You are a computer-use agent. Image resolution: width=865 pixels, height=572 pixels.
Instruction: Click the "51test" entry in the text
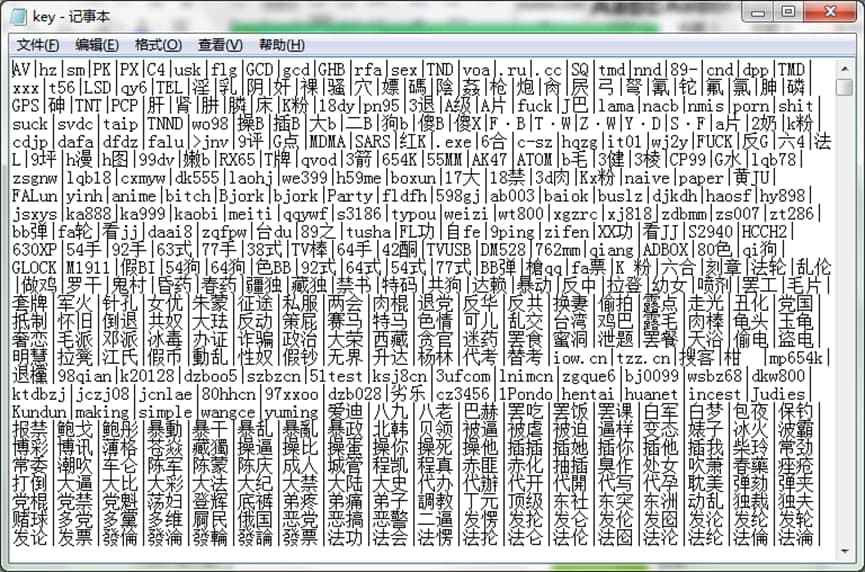coord(336,376)
